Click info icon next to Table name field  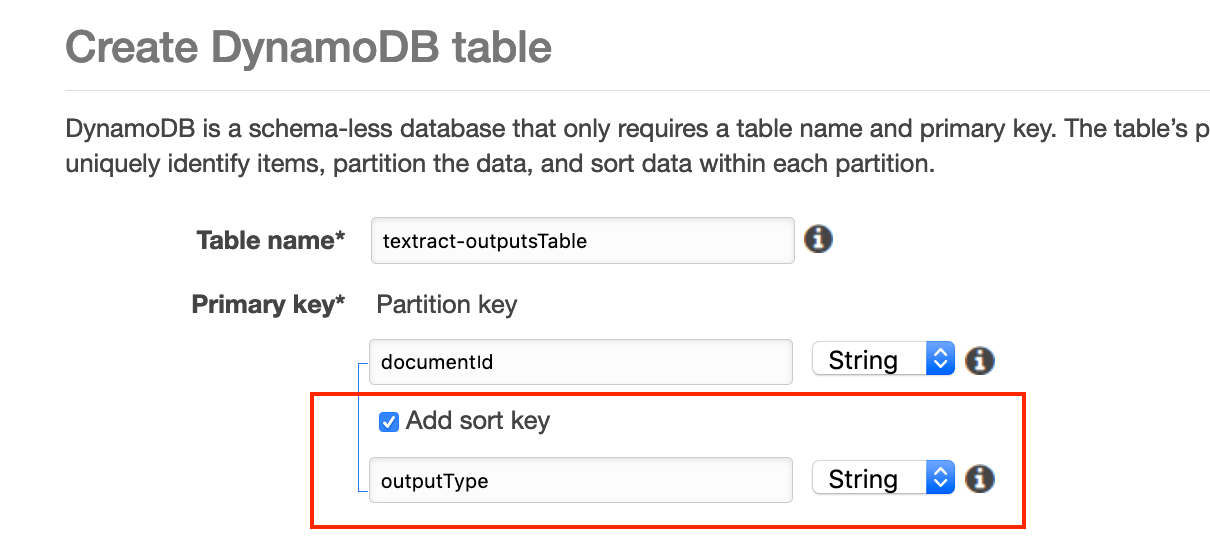click(x=818, y=240)
